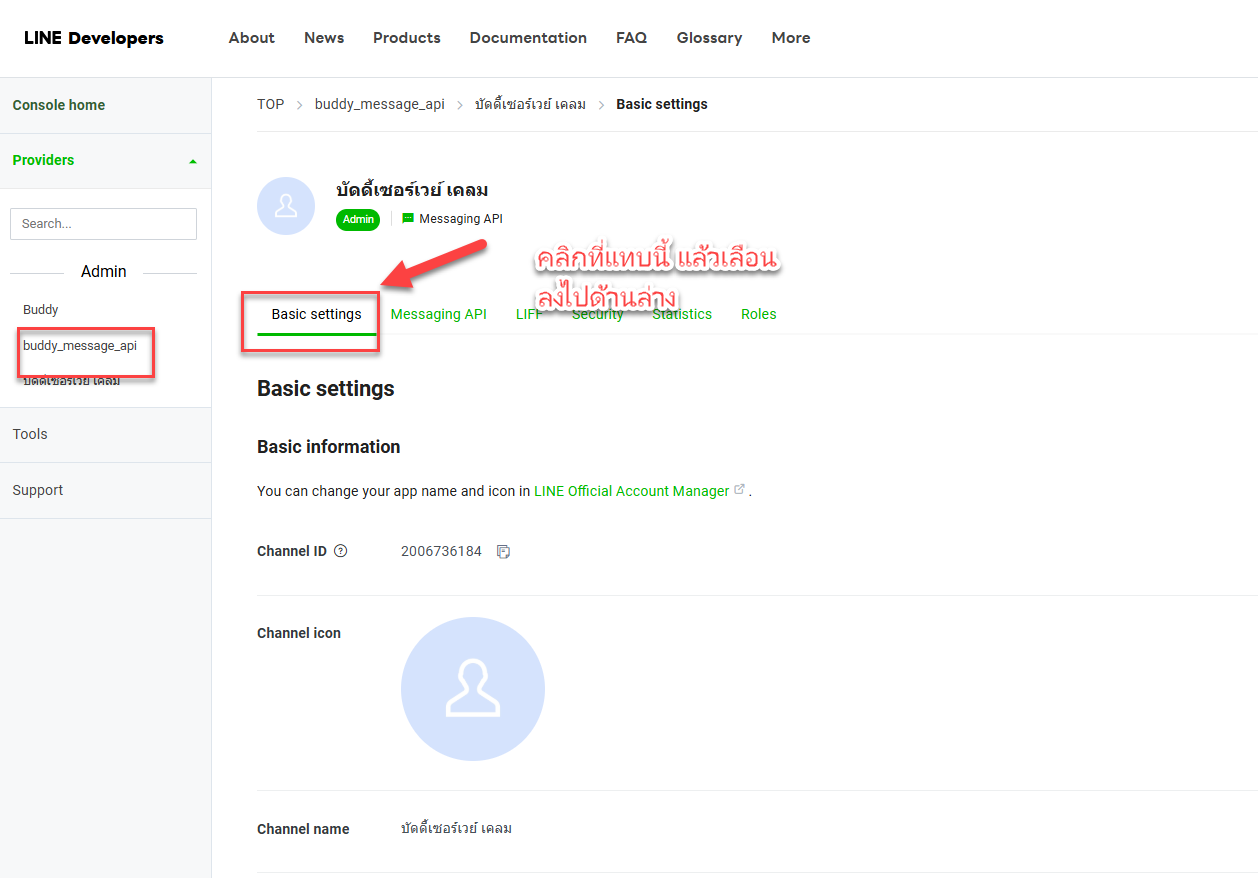Screen dimensions: 1258x878
Task: Switch to the Messaging API tab
Action: 438,314
